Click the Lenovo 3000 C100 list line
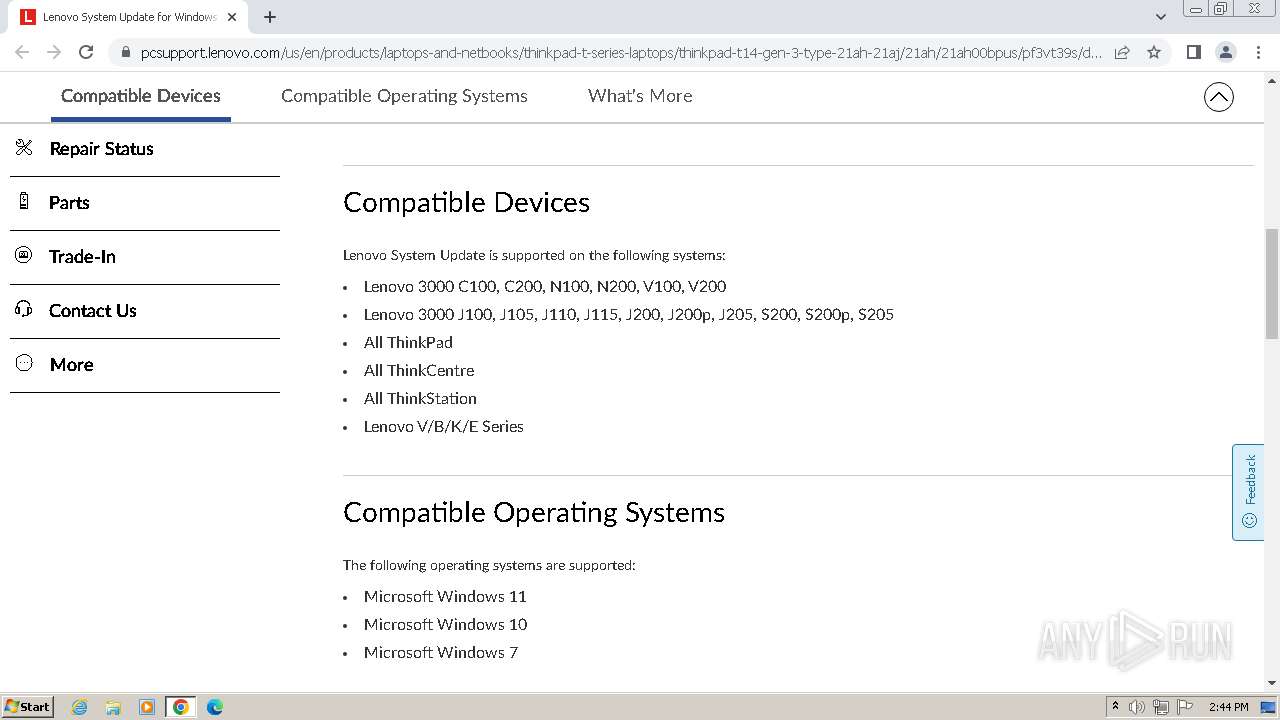This screenshot has height=720, width=1280. point(545,286)
